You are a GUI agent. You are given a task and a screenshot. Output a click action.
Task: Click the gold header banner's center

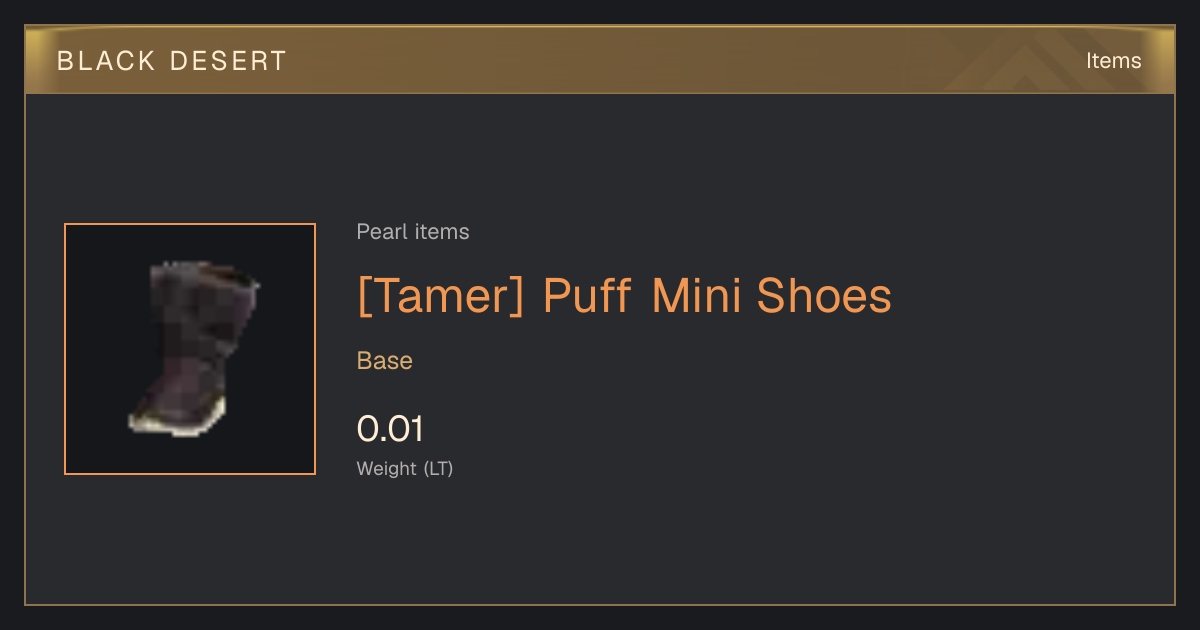(600, 60)
